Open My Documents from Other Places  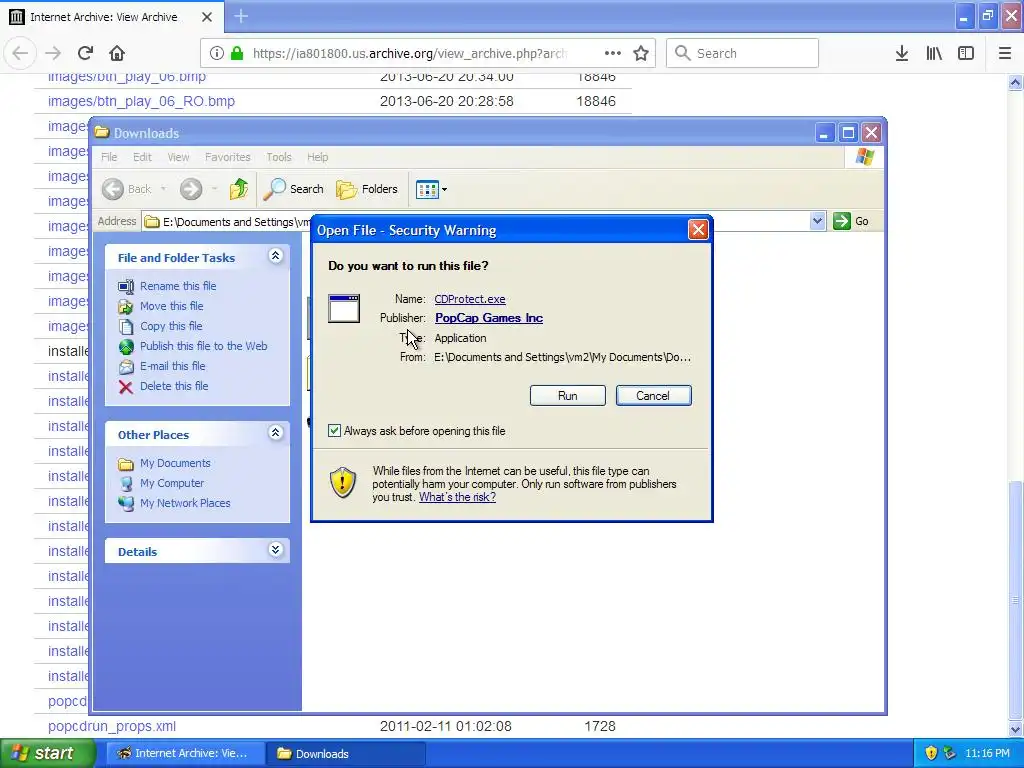pyautogui.click(x=175, y=463)
